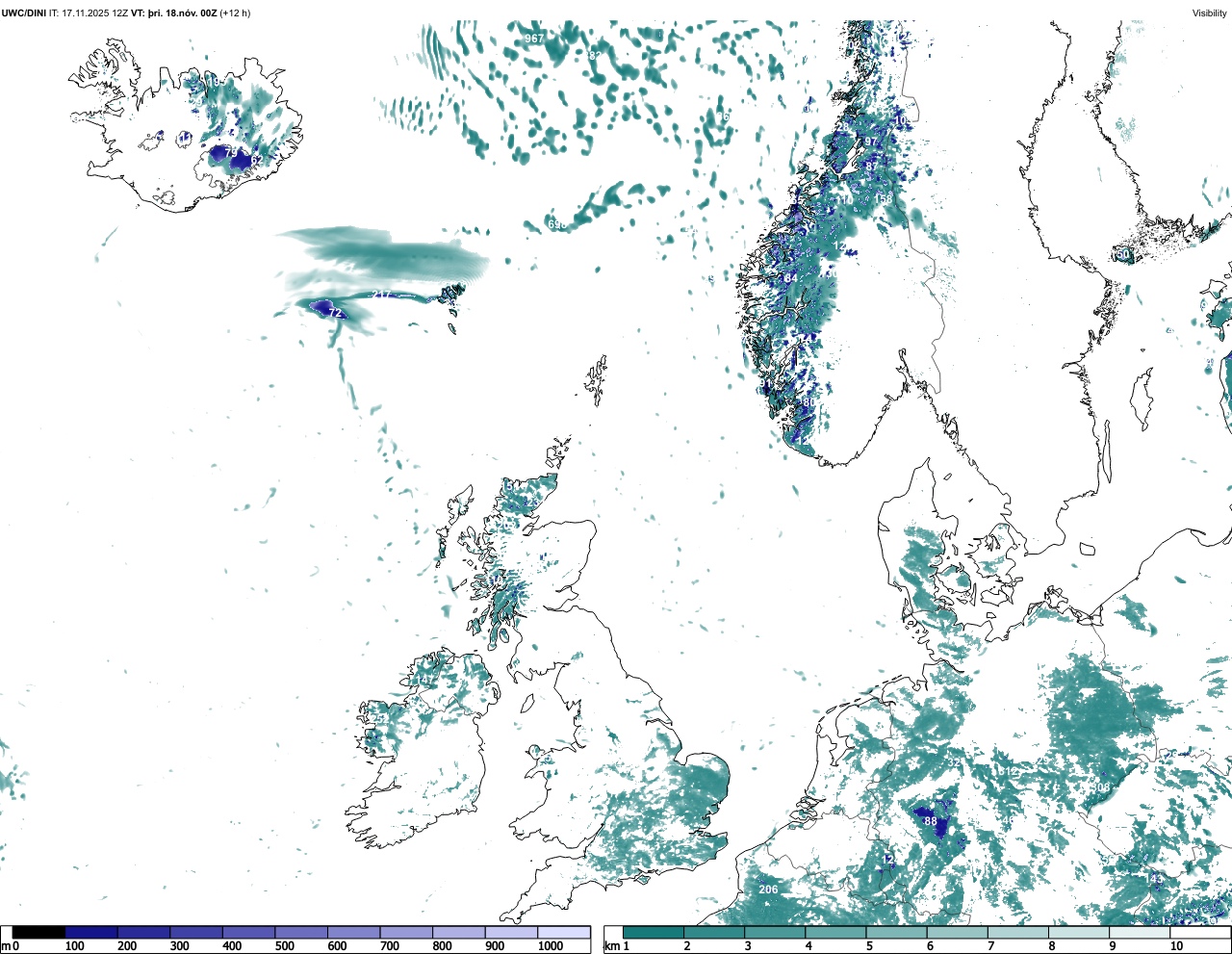Click the '217' value on the map

coord(381,295)
